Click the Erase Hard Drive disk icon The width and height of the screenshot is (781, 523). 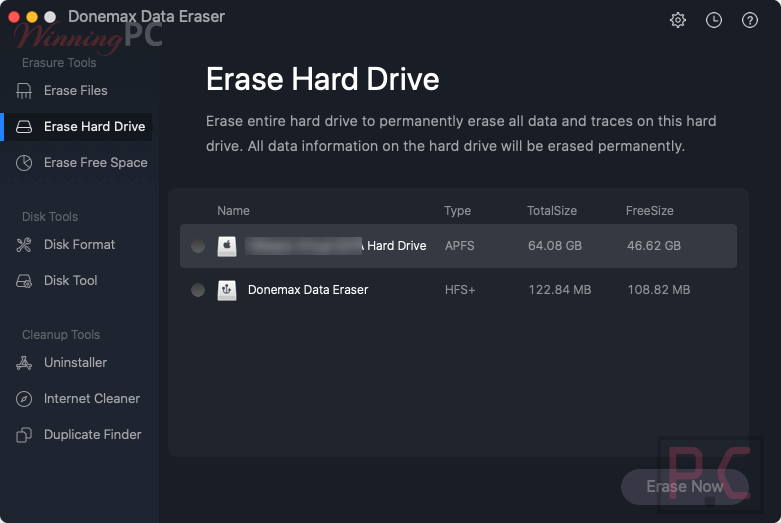[x=24, y=127]
